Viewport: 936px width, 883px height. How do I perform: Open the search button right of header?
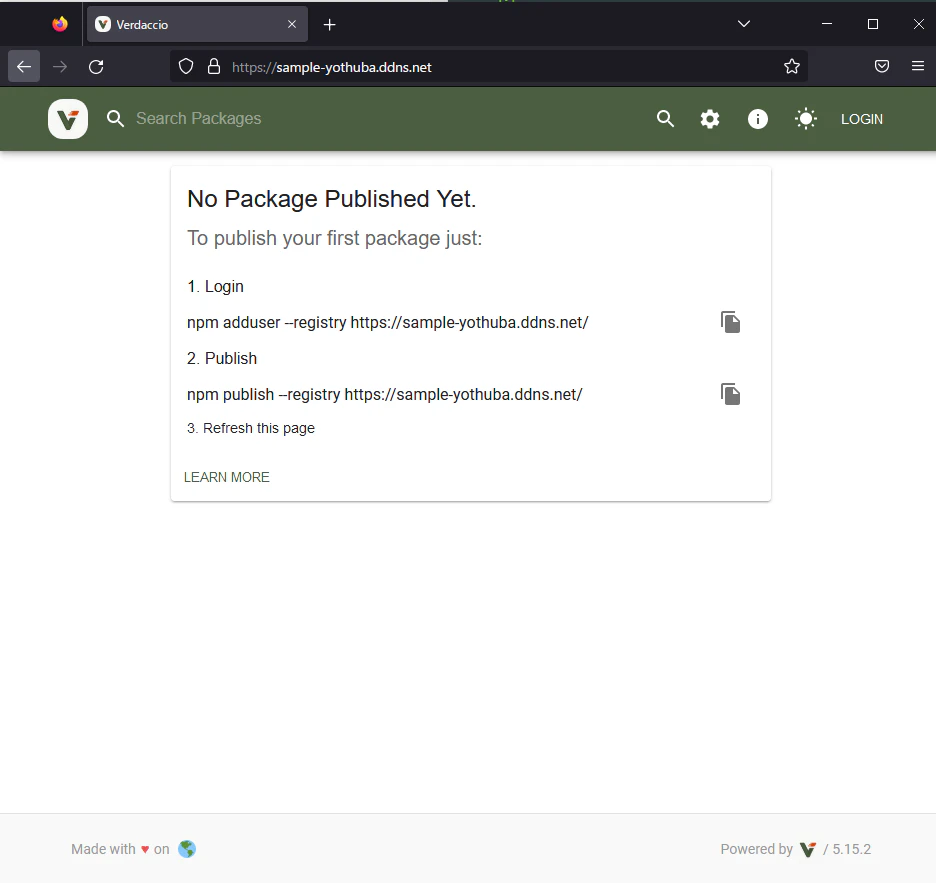(x=665, y=119)
